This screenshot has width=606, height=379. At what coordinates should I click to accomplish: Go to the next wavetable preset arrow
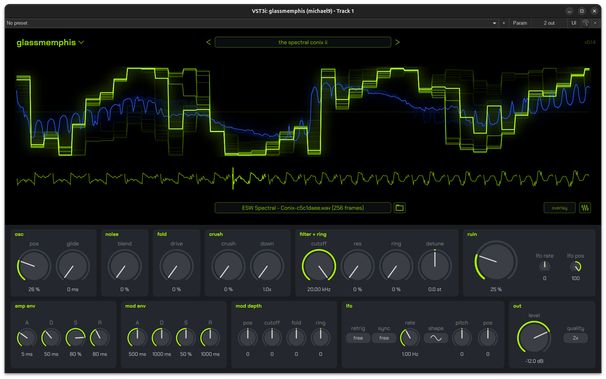[397, 42]
